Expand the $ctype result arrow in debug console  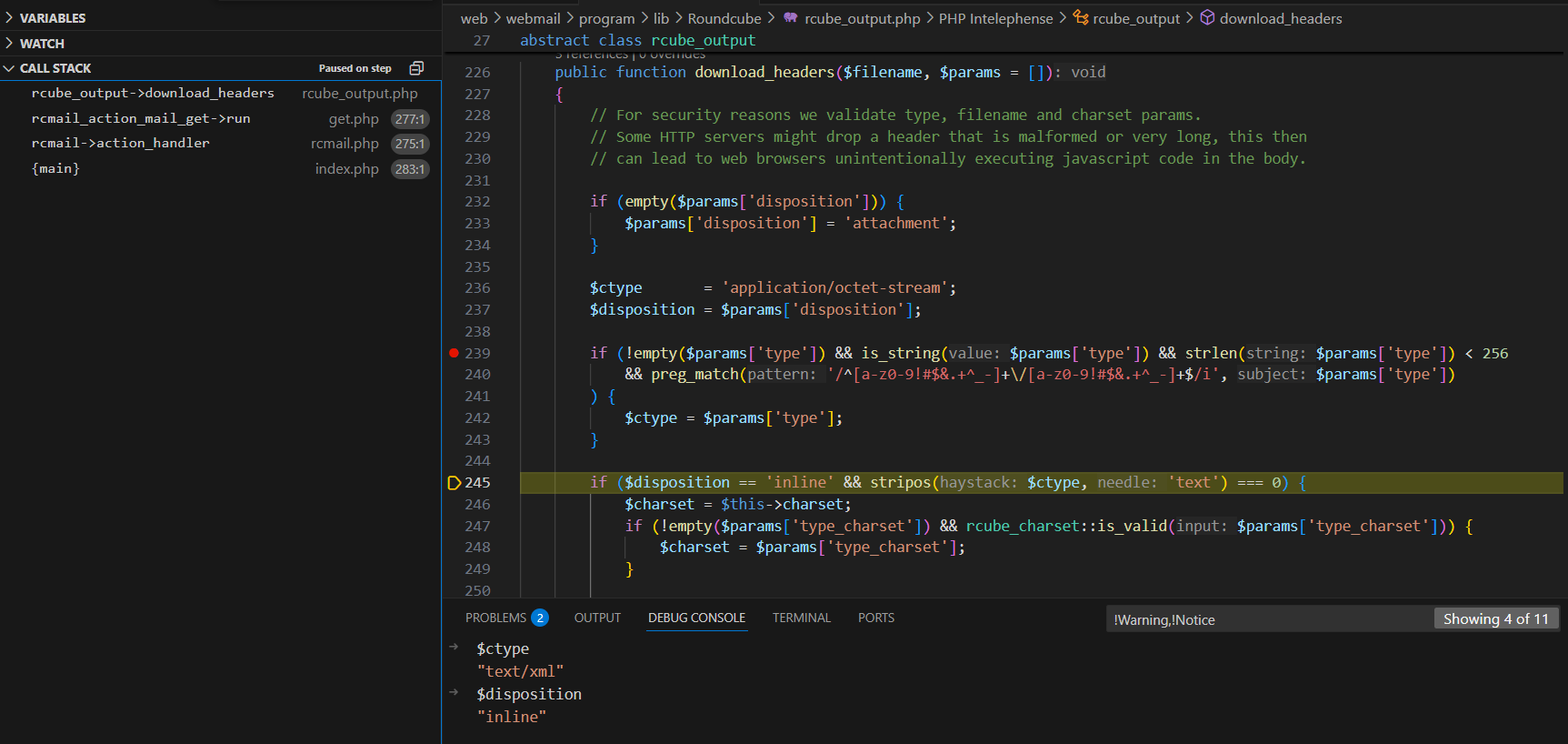pyautogui.click(x=454, y=648)
